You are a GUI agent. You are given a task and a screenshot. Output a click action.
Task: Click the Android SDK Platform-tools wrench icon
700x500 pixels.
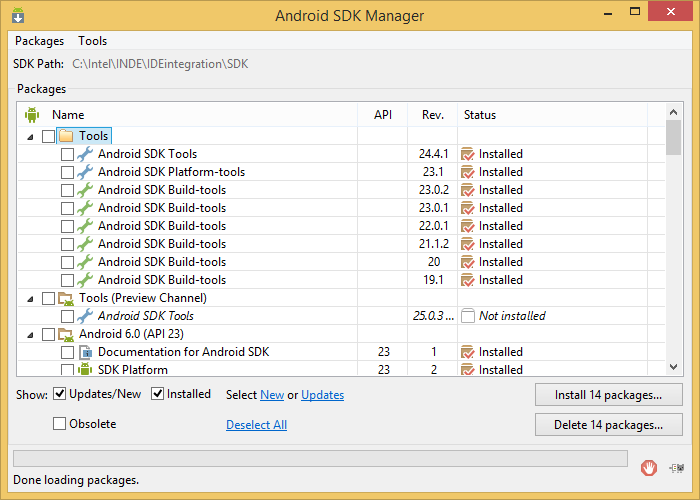point(85,172)
